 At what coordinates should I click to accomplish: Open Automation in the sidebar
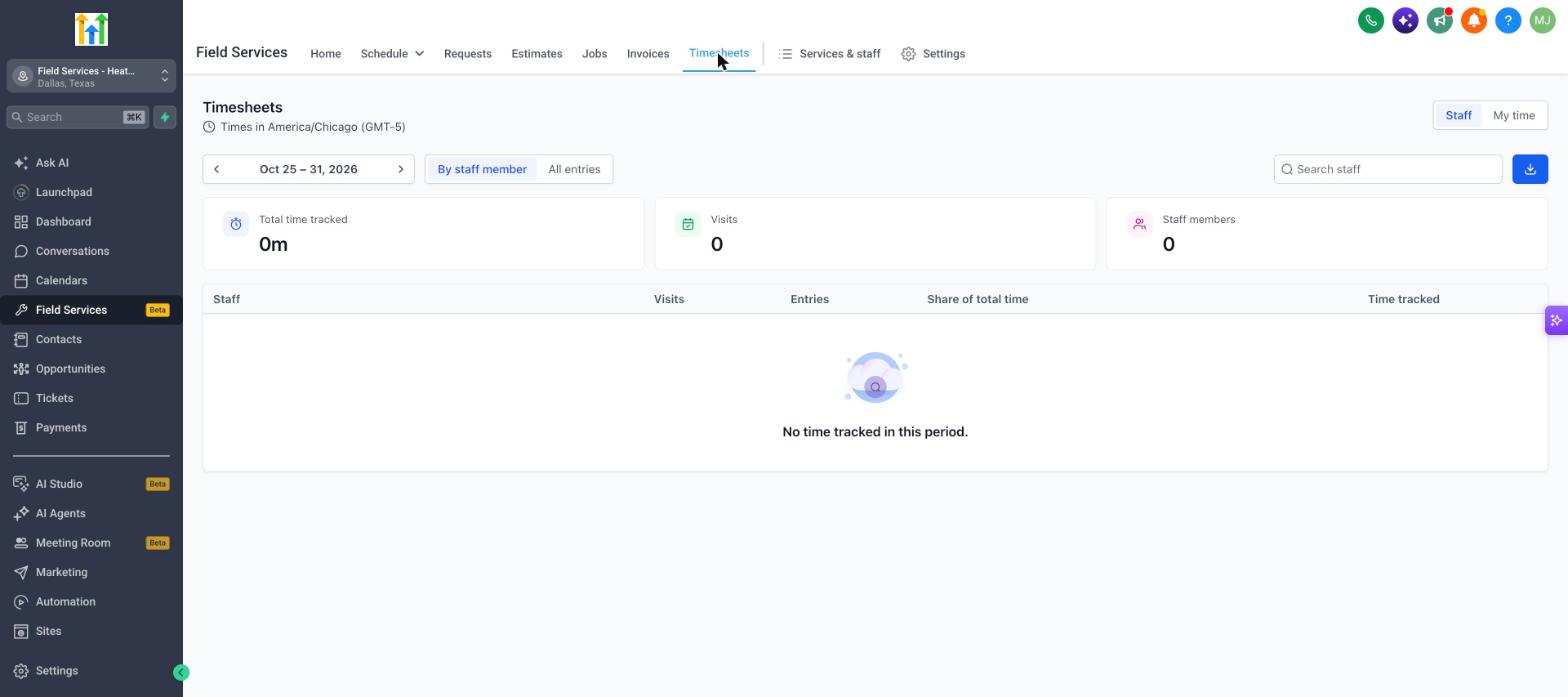pos(91,602)
